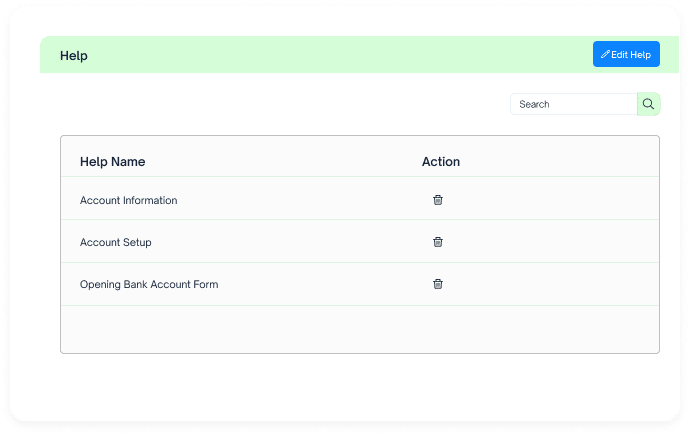Remove Opening Bank Account Form entry

point(437,284)
